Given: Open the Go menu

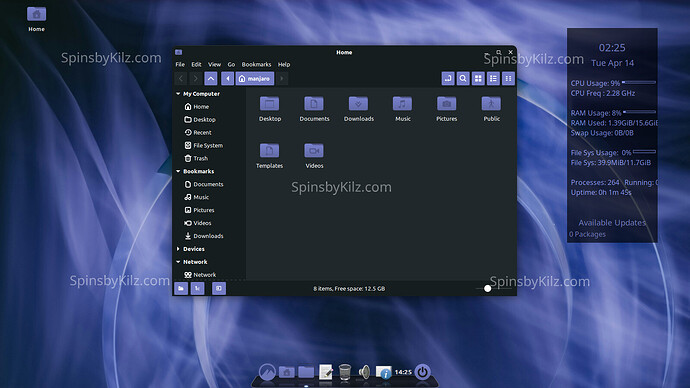Looking at the screenshot, I should click(x=231, y=64).
